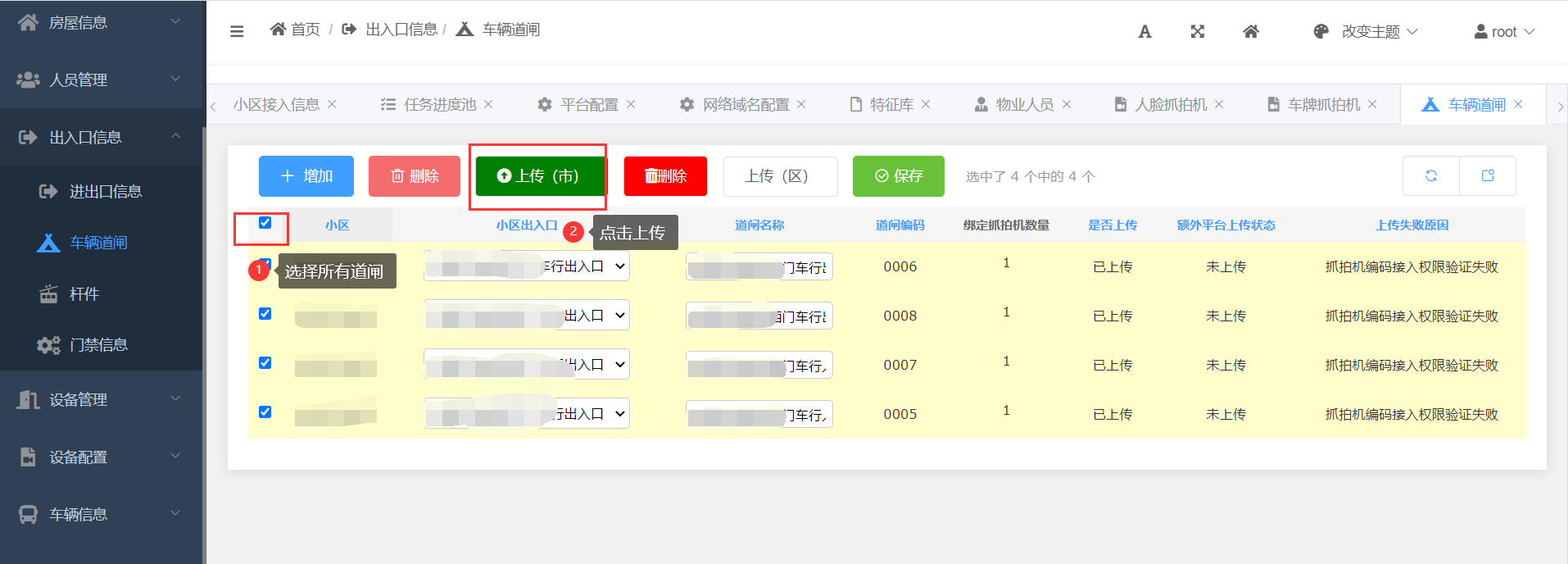Open 车辆道闸 in the sidebar
1568x564 pixels.
coord(102,243)
